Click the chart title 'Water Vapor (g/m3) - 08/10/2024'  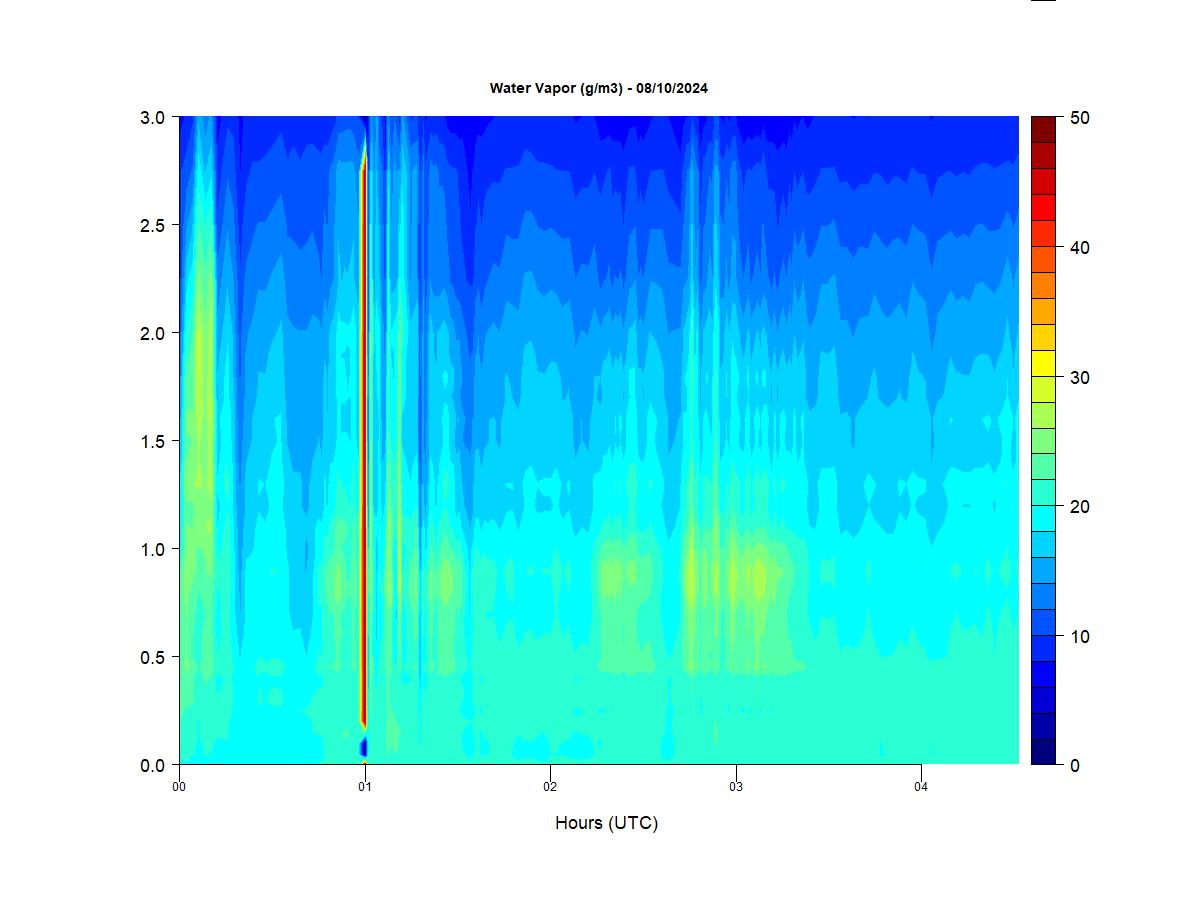tap(598, 88)
